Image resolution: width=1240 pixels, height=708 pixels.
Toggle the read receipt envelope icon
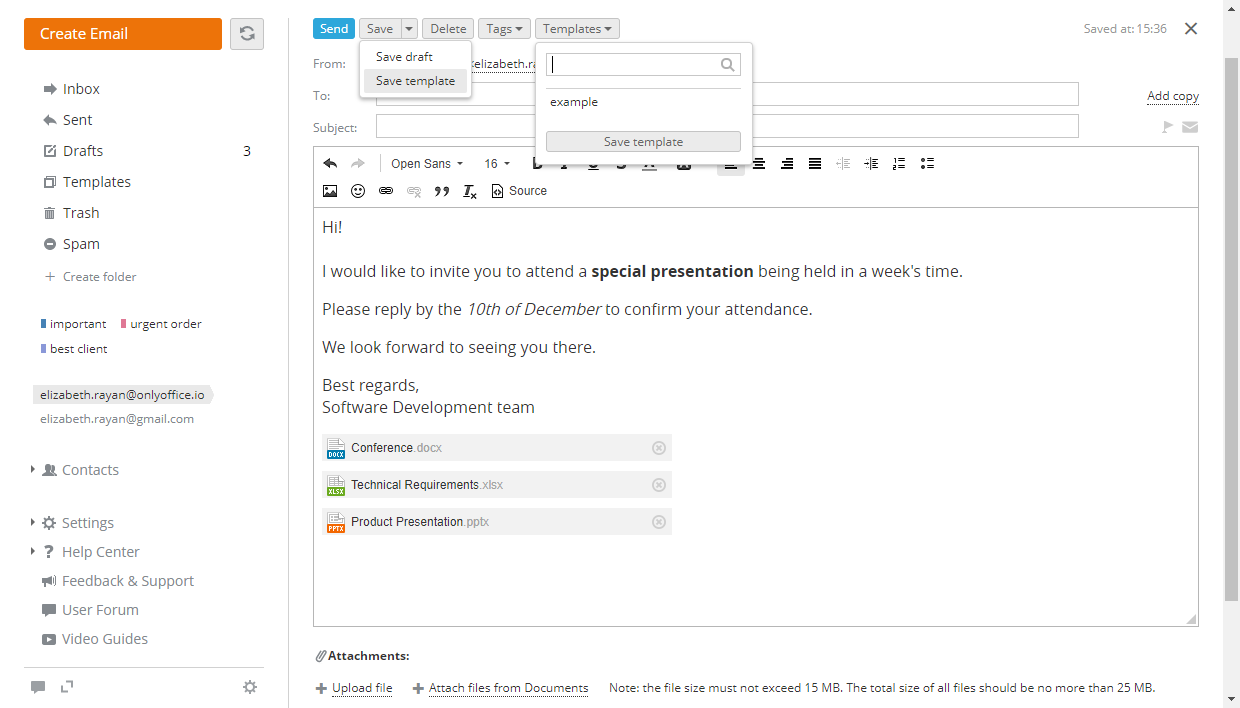[x=1190, y=127]
